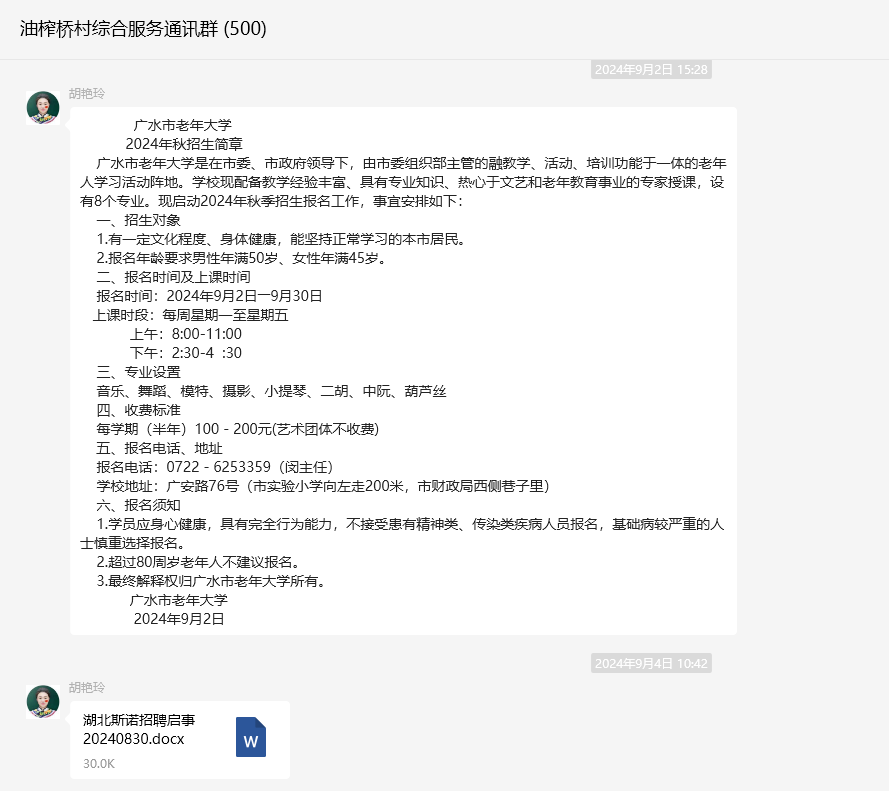
Task: Click the line 上课时段：每周星期一至星期五
Action: [x=190, y=315]
